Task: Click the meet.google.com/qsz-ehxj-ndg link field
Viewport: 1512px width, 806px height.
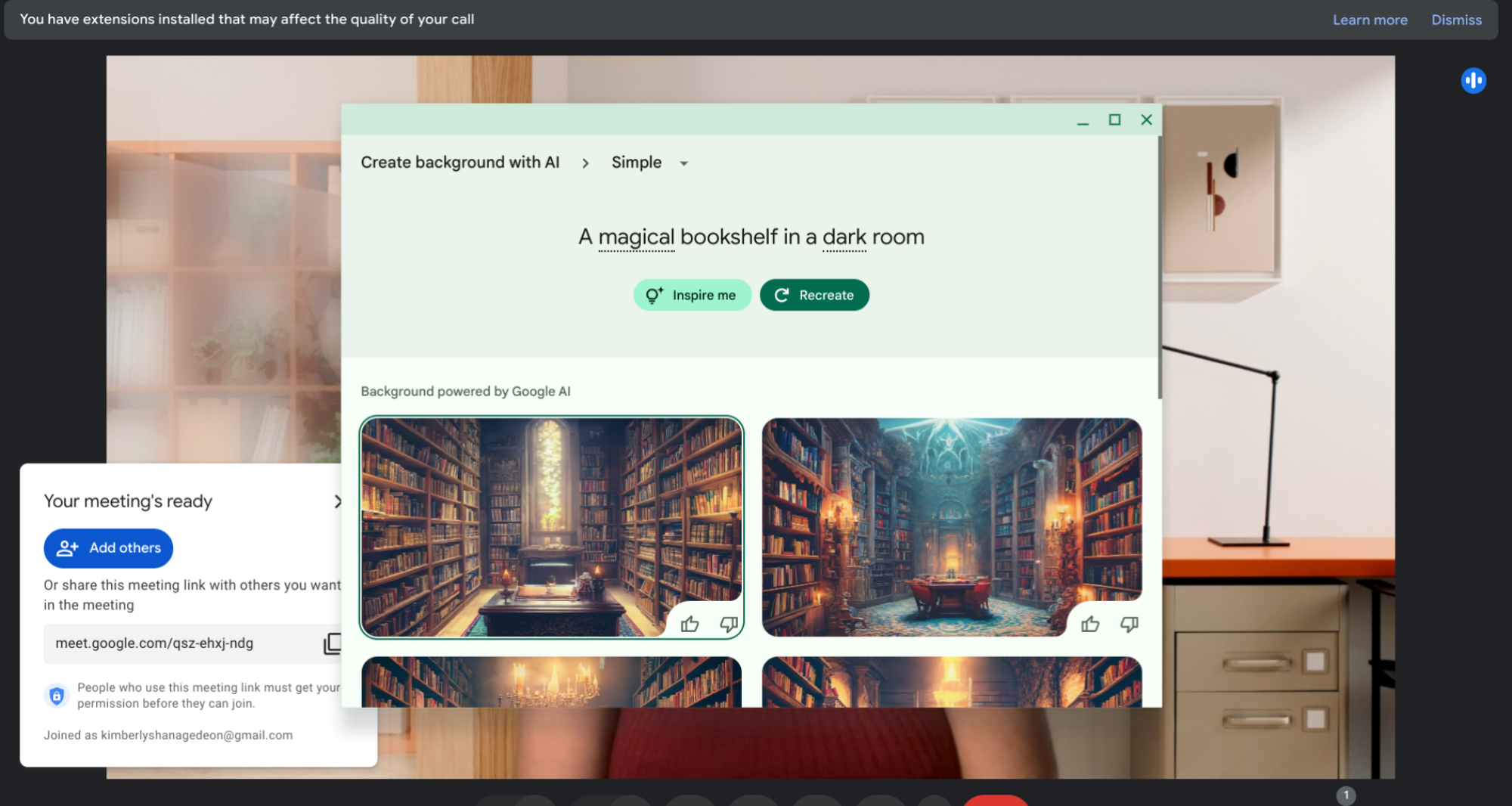Action: point(193,643)
